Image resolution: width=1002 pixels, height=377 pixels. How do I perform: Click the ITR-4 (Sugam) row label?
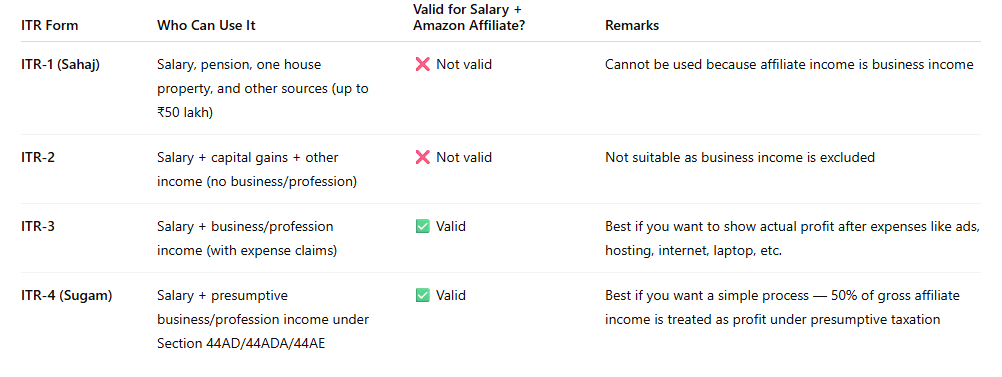coord(66,295)
